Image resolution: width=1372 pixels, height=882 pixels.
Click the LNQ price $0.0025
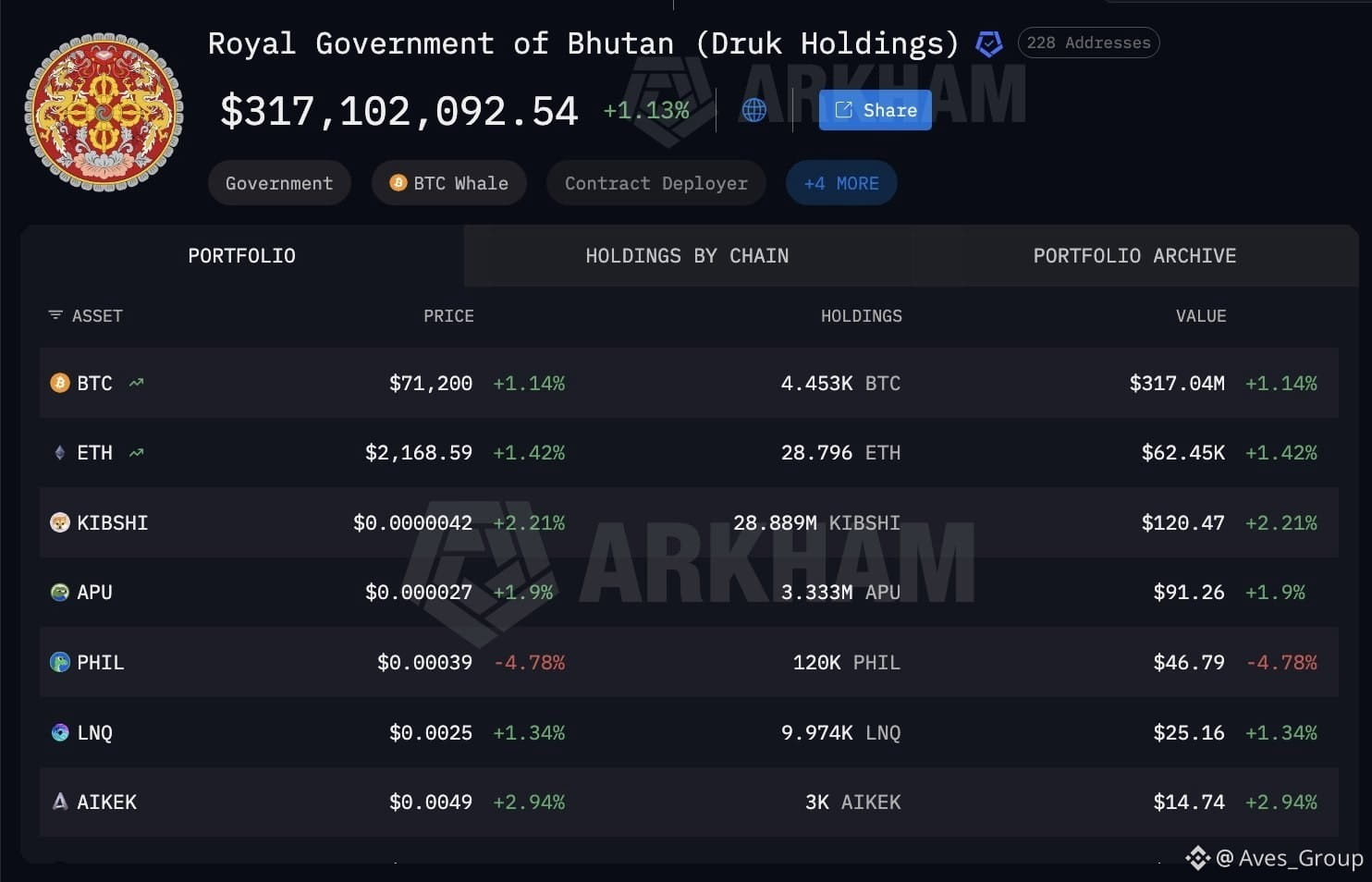click(431, 732)
